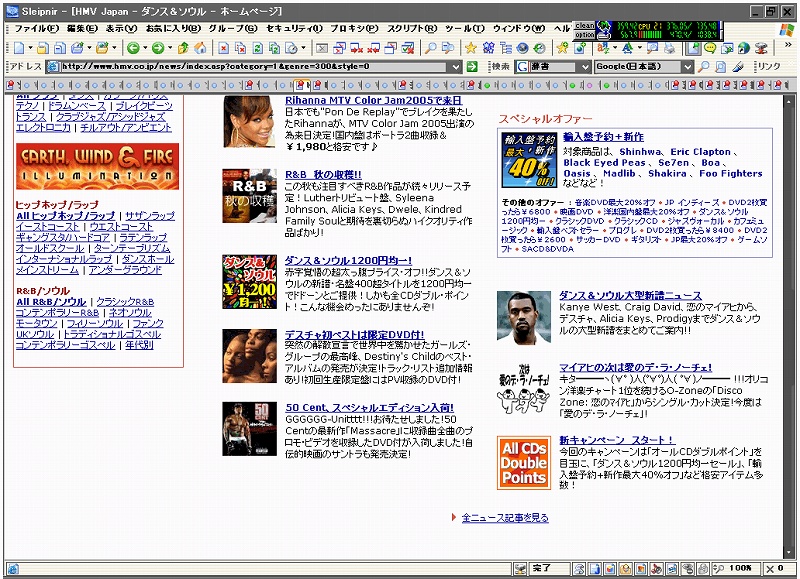Click the auto-refresh clock icon
The image size is (800, 579).
coord(291,48)
